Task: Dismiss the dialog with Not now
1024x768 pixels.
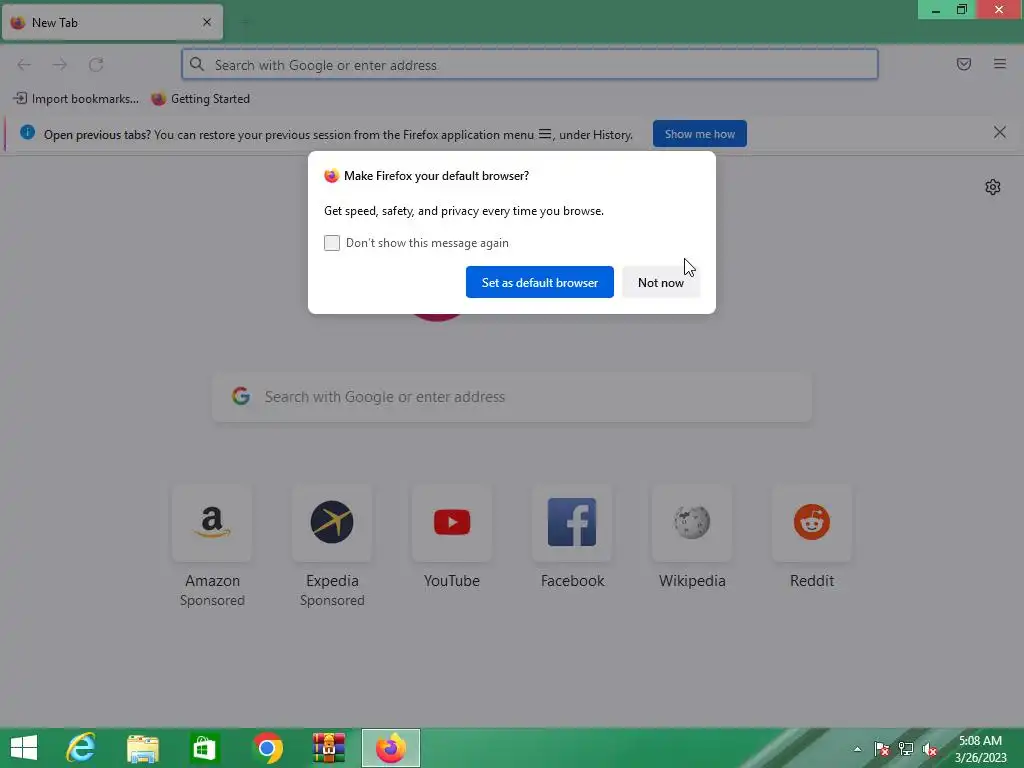Action: point(661,282)
